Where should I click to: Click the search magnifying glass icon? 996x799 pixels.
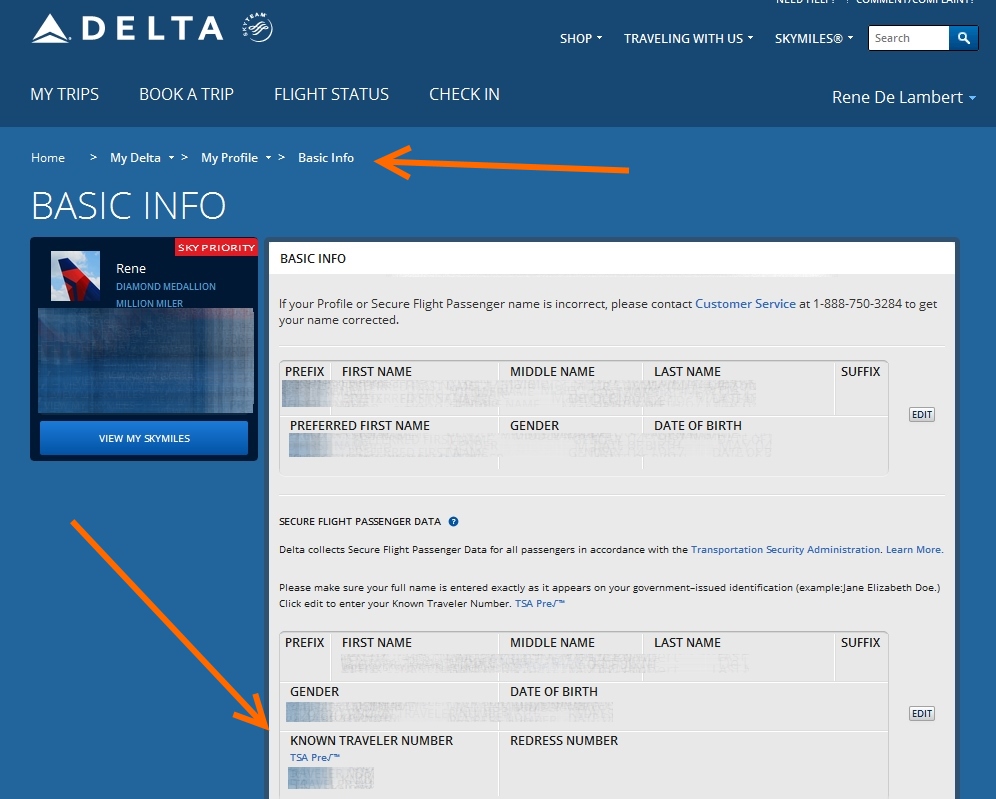click(962, 38)
